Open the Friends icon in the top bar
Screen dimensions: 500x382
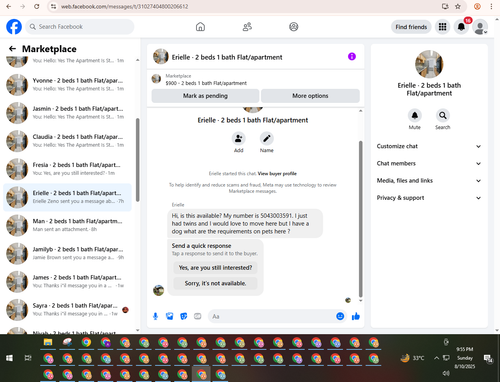tap(247, 27)
